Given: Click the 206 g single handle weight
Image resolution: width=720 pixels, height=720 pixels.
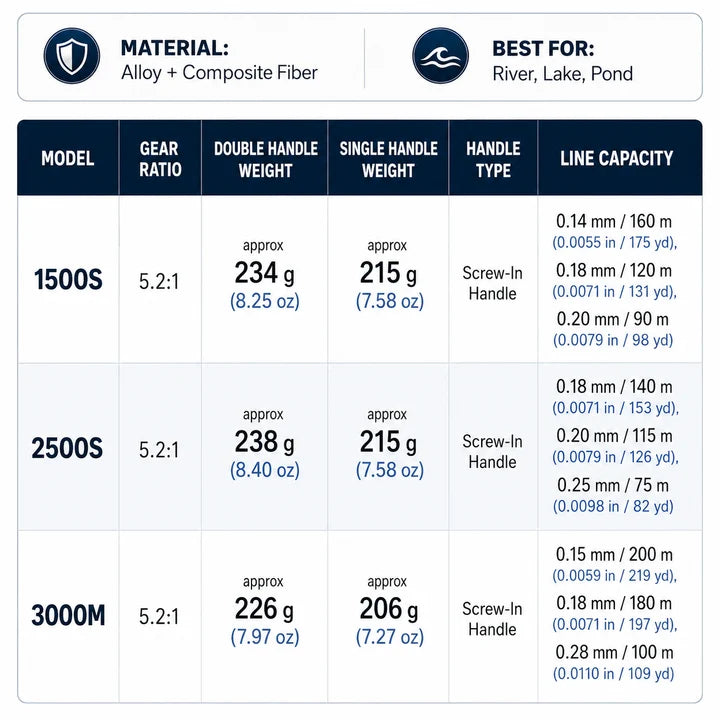Looking at the screenshot, I should 389,609.
